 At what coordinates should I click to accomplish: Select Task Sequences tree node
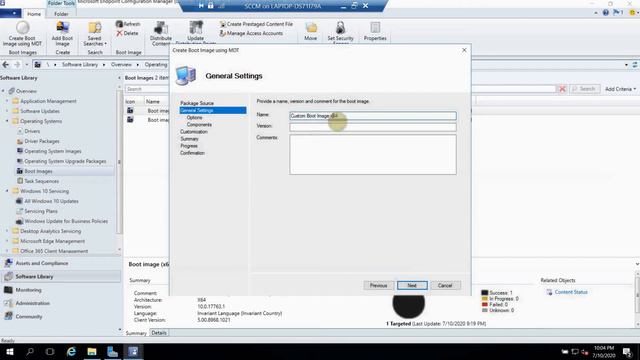41,181
